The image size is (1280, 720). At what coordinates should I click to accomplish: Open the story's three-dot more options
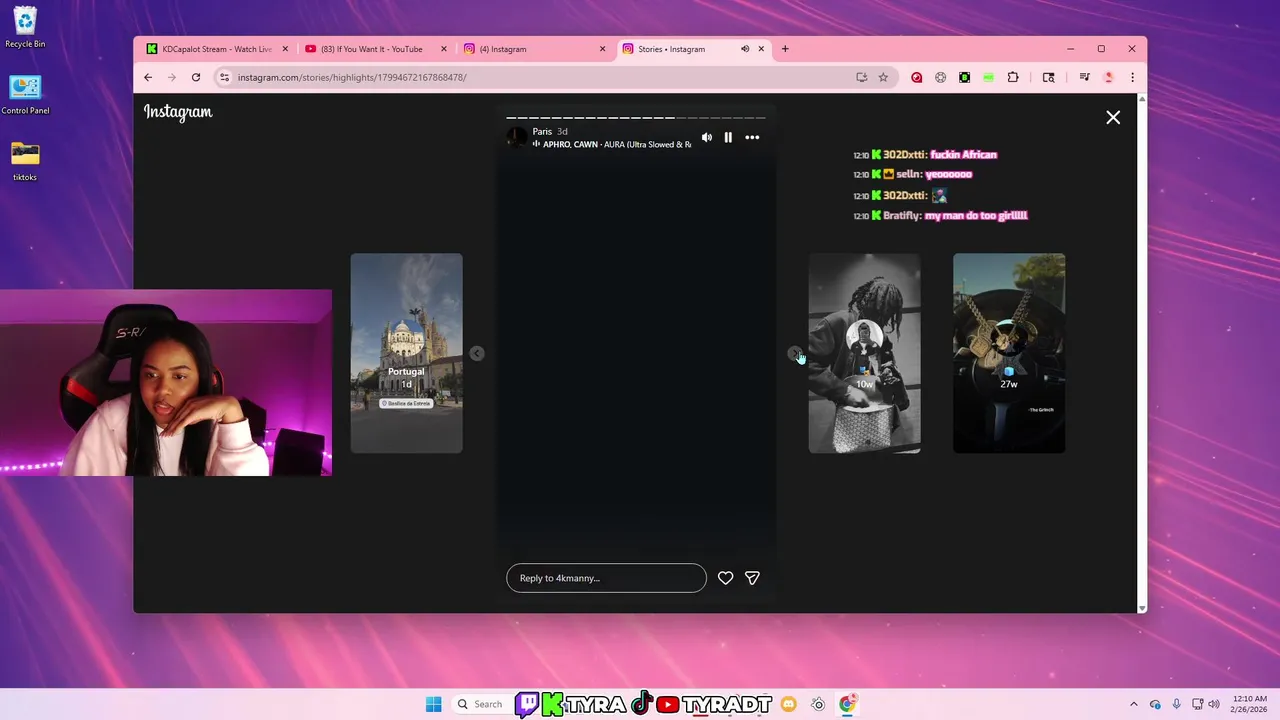pos(752,137)
